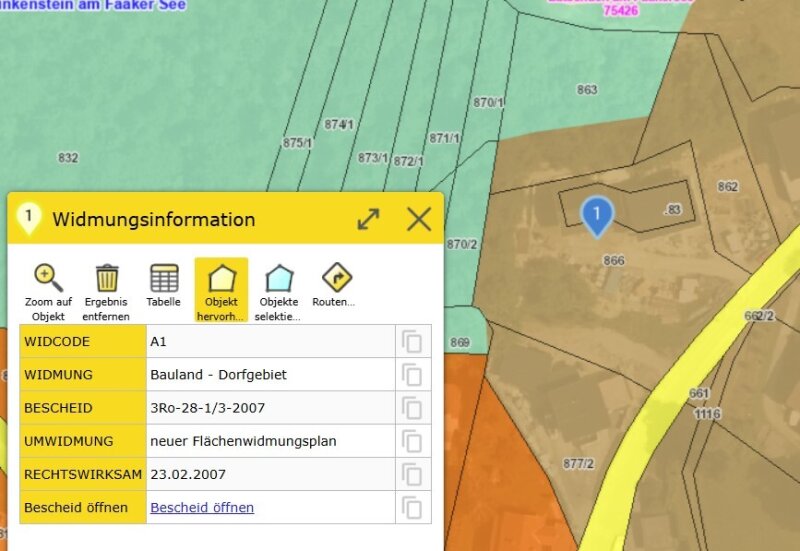Screen dimensions: 800x551
Task: Click the blue map marker numbered 1
Action: pos(597,214)
